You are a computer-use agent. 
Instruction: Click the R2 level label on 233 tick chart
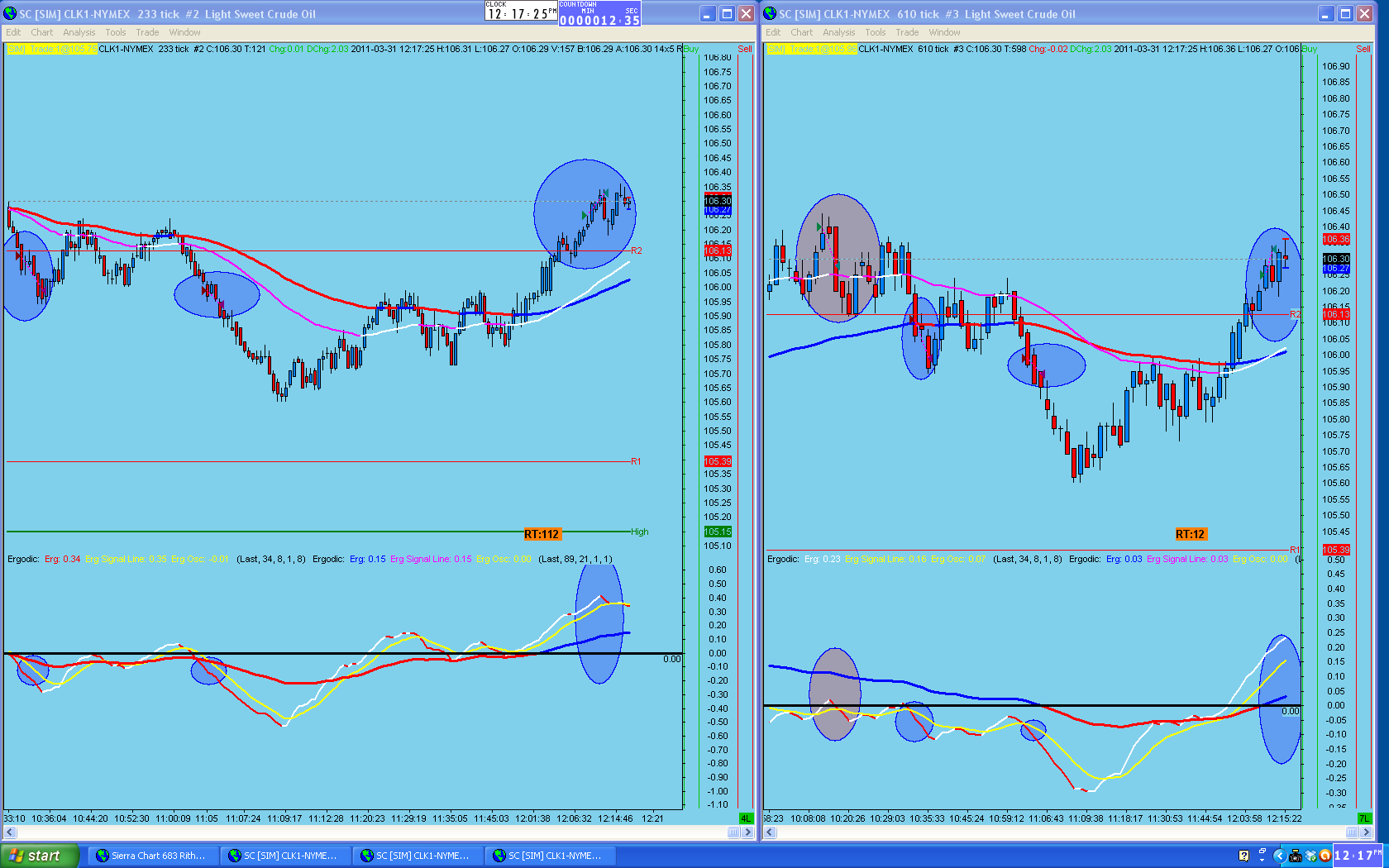pyautogui.click(x=636, y=250)
